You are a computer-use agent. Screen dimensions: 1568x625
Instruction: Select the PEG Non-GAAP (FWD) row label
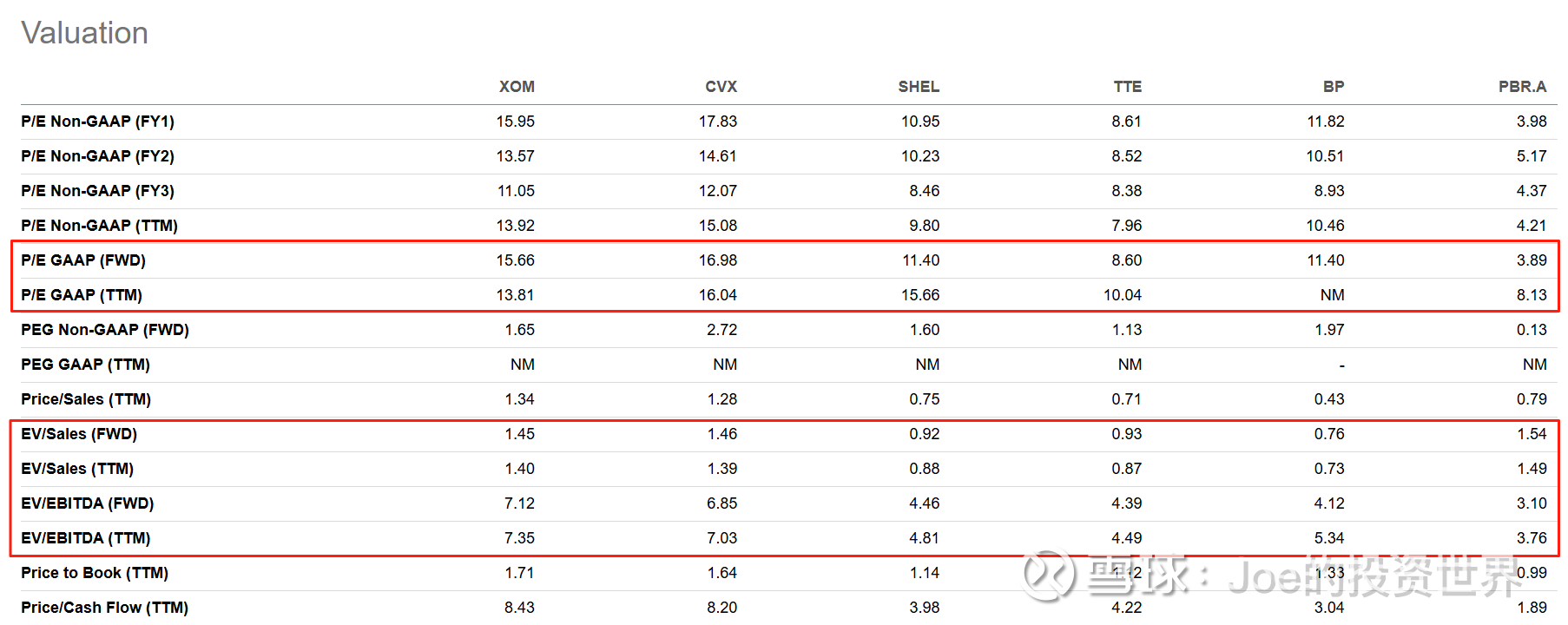pyautogui.click(x=105, y=330)
